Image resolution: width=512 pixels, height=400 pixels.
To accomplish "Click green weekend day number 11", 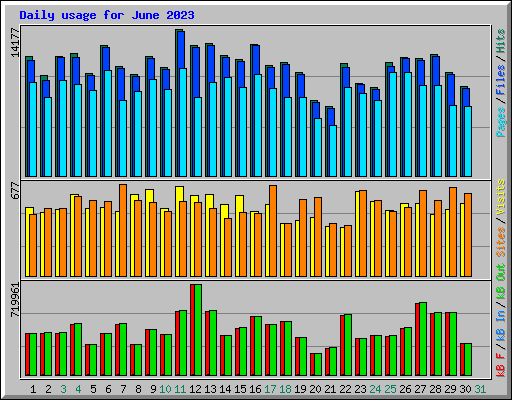I will point(180,389).
